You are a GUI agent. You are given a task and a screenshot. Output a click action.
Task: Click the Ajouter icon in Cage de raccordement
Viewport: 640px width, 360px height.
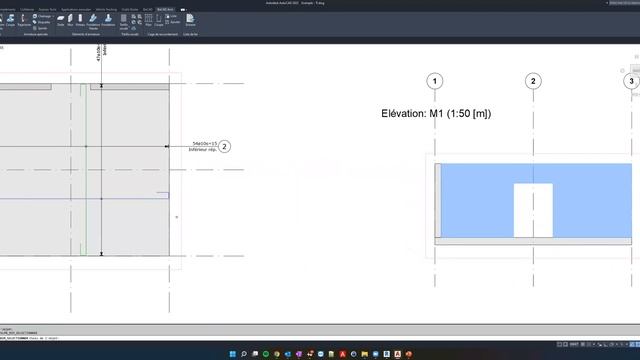[173, 22]
